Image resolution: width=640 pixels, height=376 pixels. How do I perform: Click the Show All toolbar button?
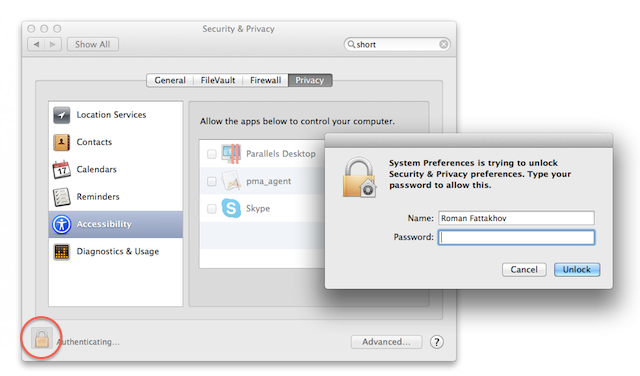coord(93,44)
